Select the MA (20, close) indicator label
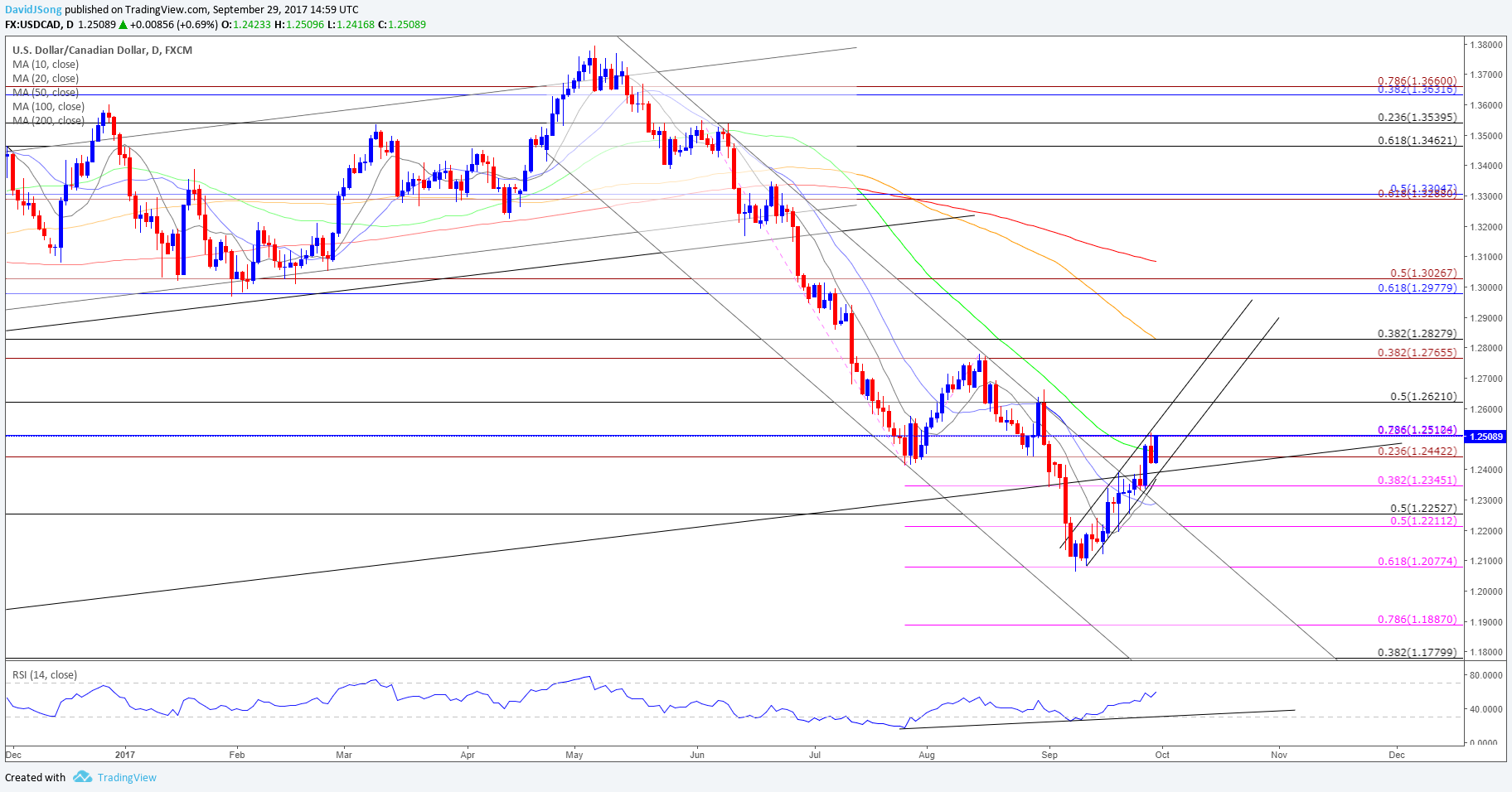Viewport: 1512px width, 792px height. pos(46,79)
